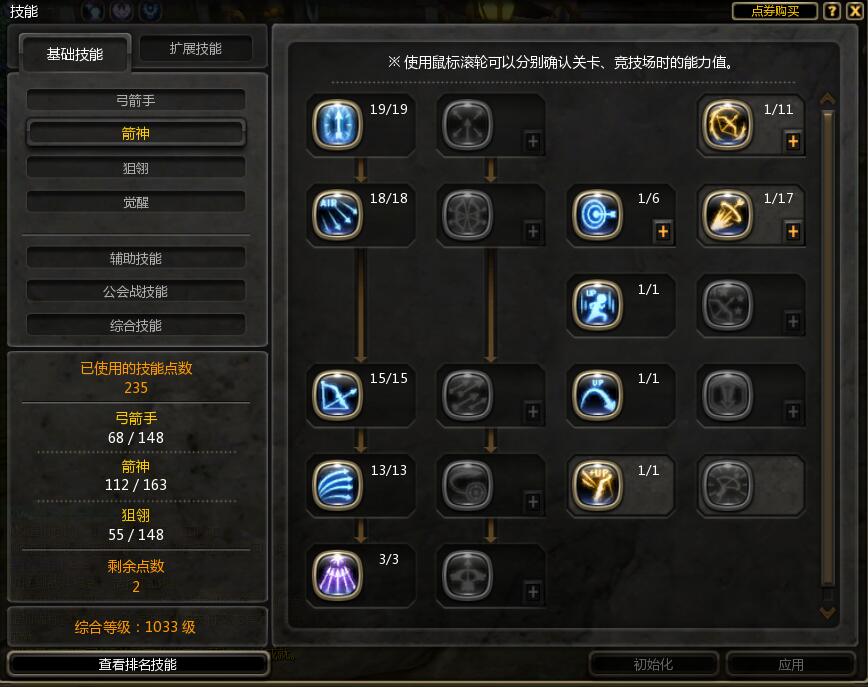Screen dimensions: 868x687
Task: Select the purple arrow rain skill 3/3
Action: pyautogui.click(x=337, y=575)
